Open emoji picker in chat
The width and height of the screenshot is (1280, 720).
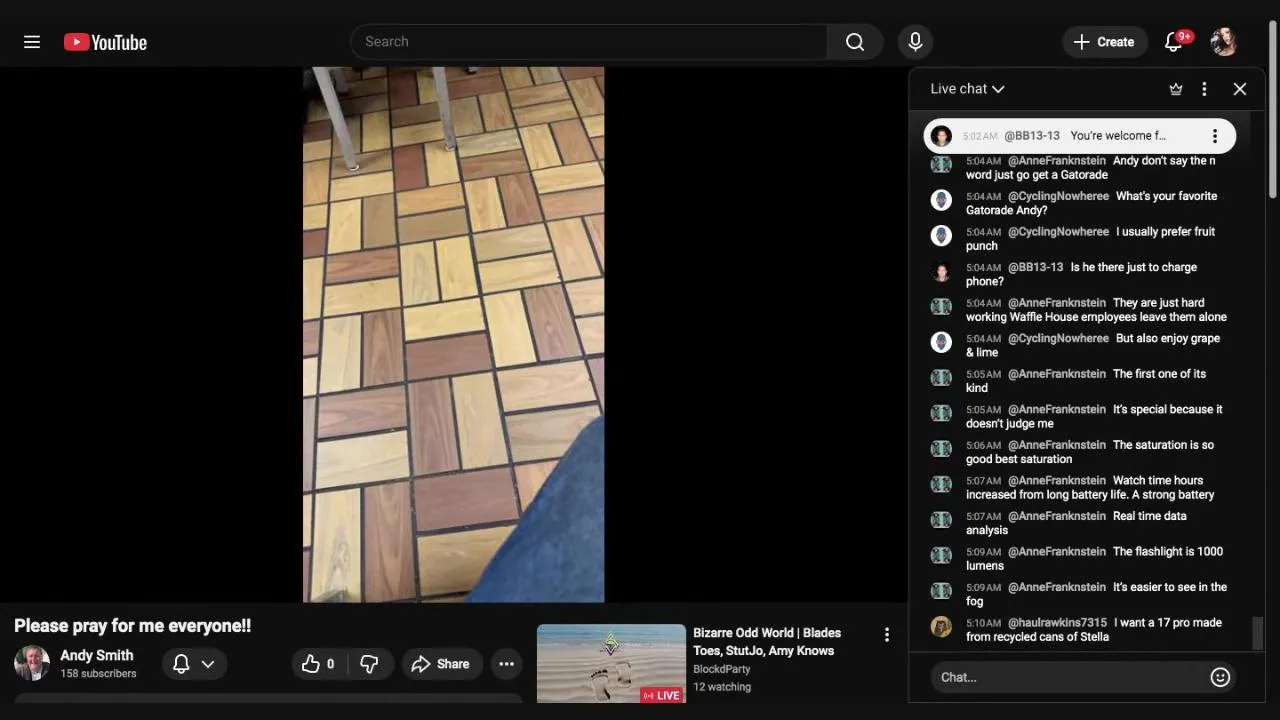[1220, 677]
